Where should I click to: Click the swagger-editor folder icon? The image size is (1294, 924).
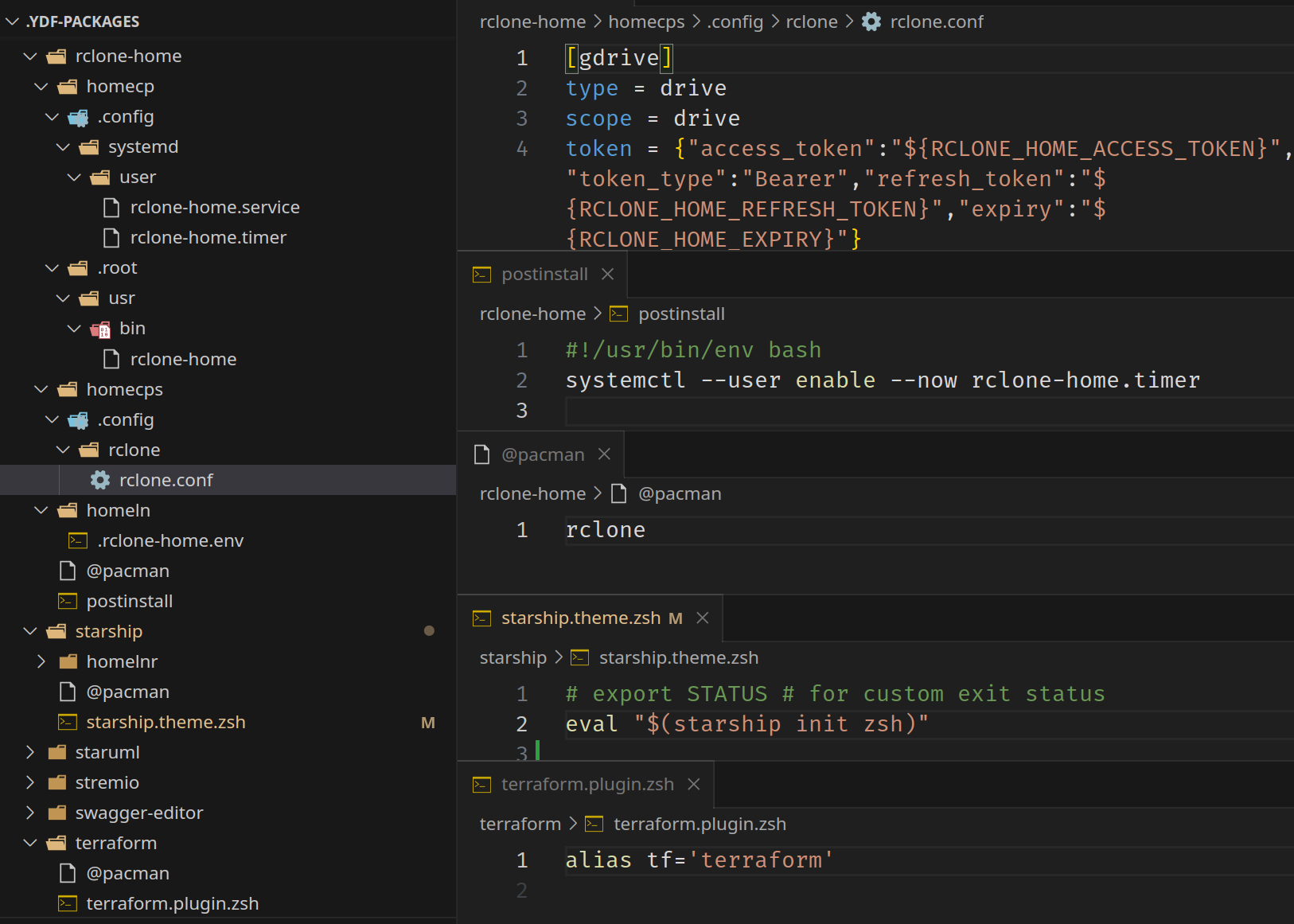(x=57, y=813)
